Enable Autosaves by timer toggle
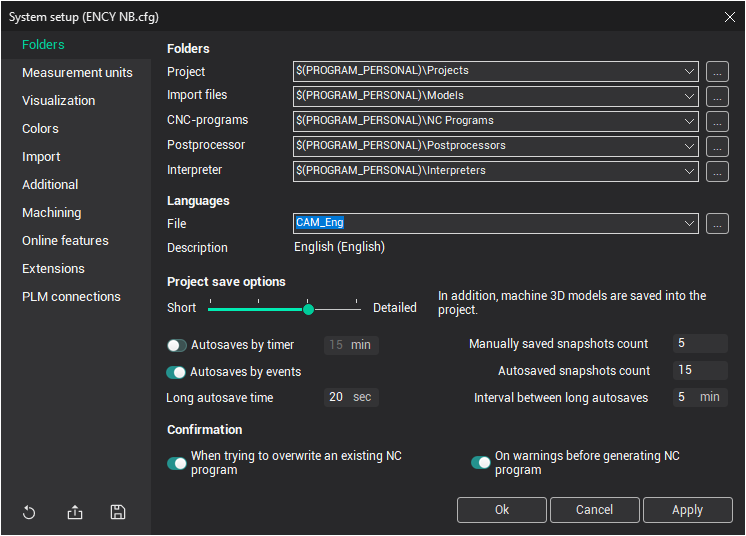 177,345
